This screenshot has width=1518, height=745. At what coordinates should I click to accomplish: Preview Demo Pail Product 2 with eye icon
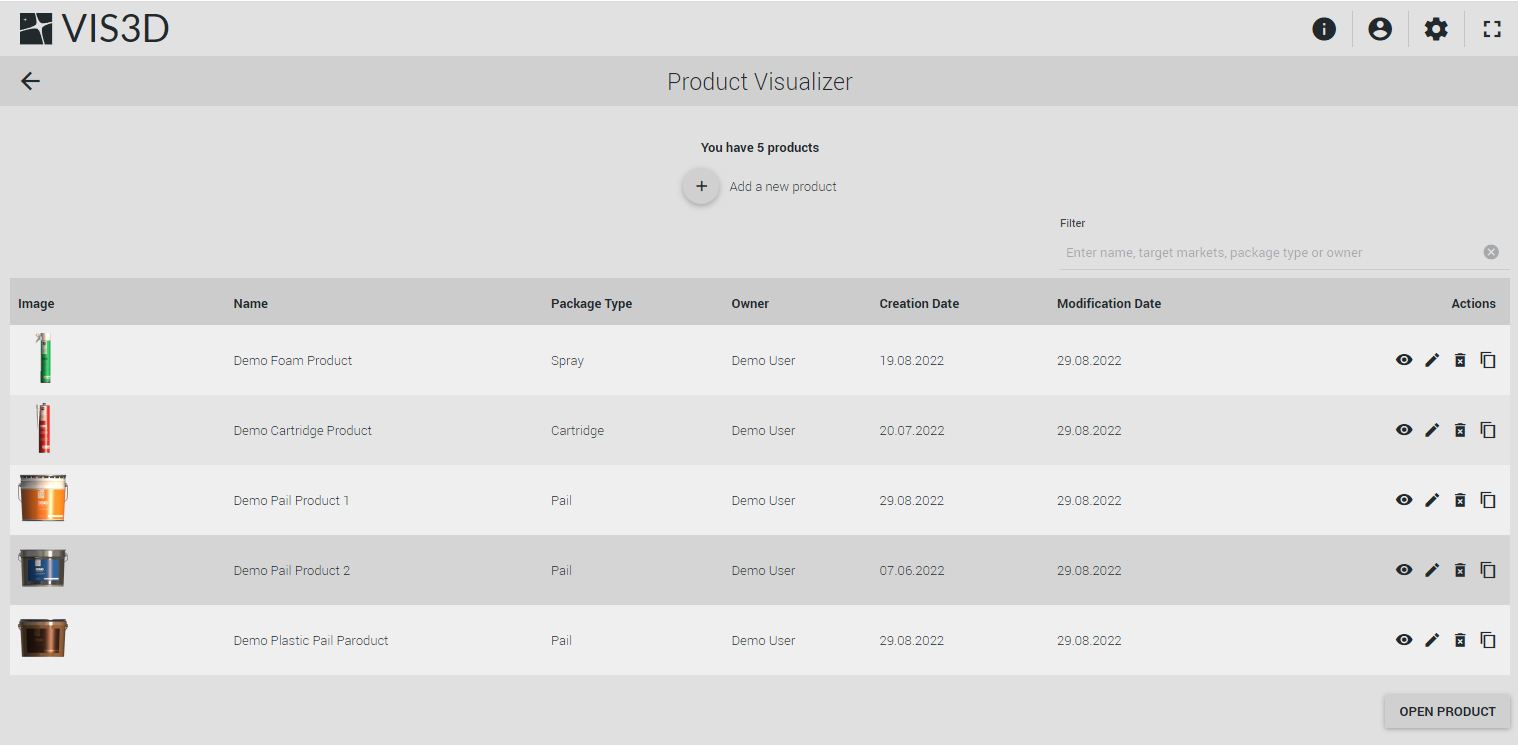1404,570
